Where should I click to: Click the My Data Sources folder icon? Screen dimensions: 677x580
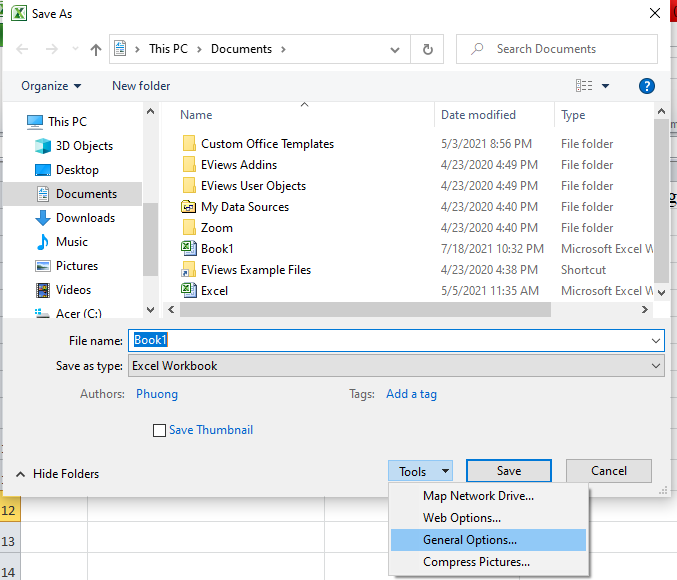[188, 207]
